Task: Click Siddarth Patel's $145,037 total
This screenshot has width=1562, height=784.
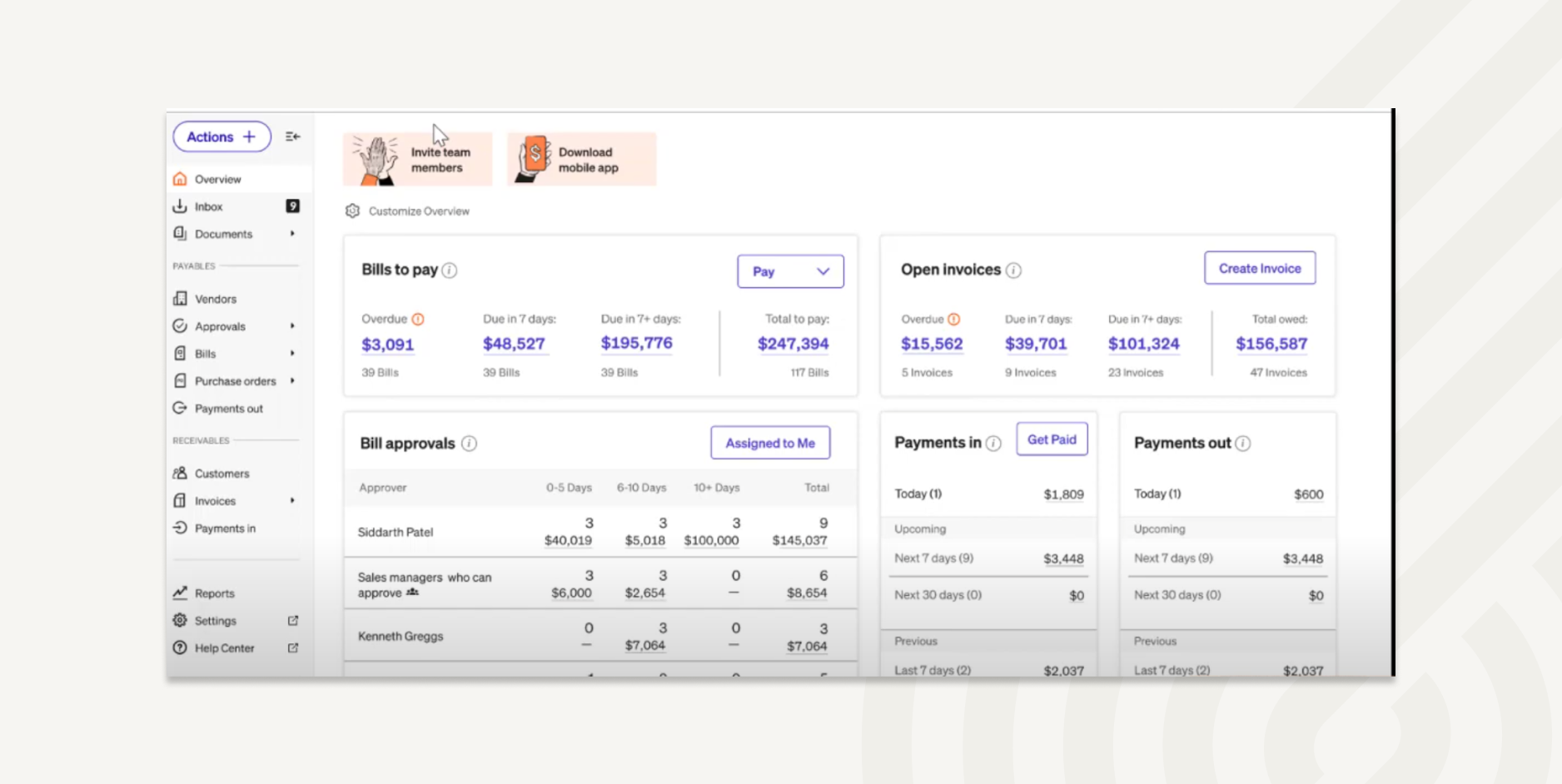Action: click(x=799, y=540)
